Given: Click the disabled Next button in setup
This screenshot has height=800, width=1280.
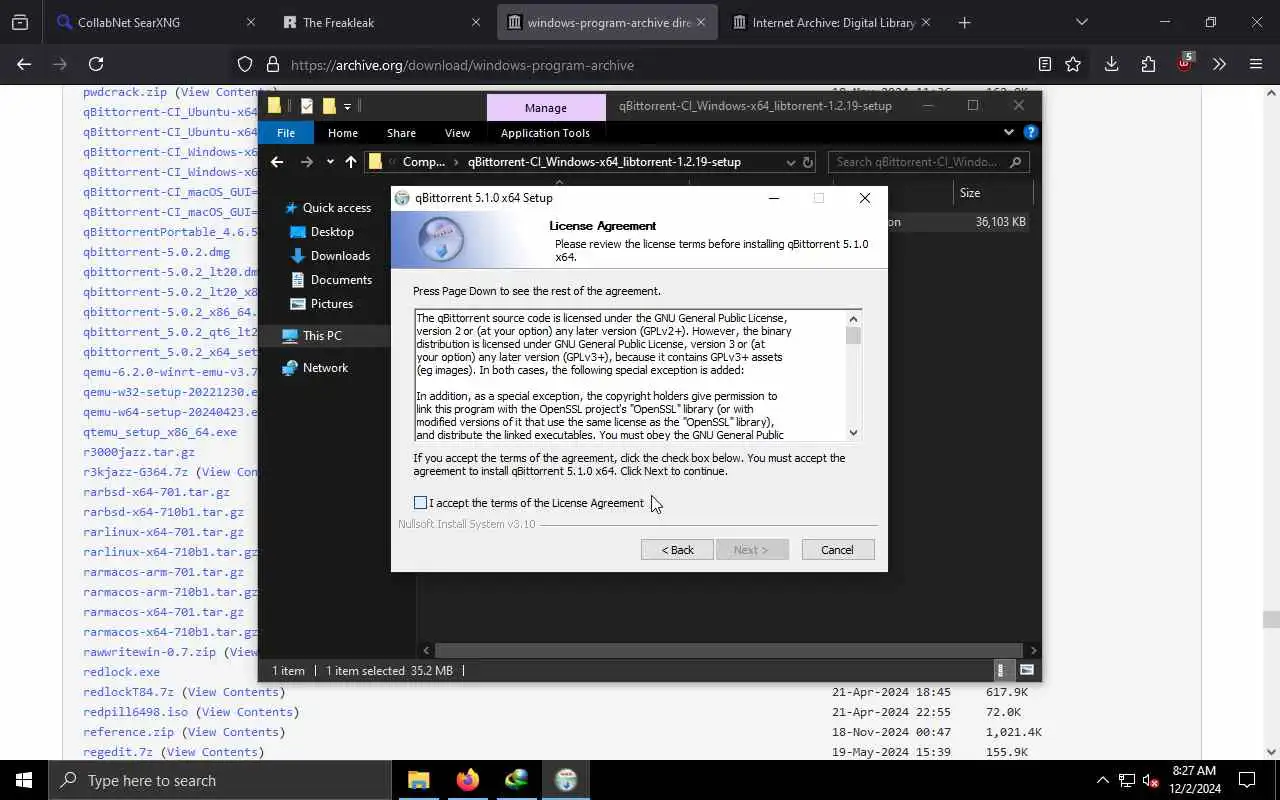Looking at the screenshot, I should (x=752, y=550).
